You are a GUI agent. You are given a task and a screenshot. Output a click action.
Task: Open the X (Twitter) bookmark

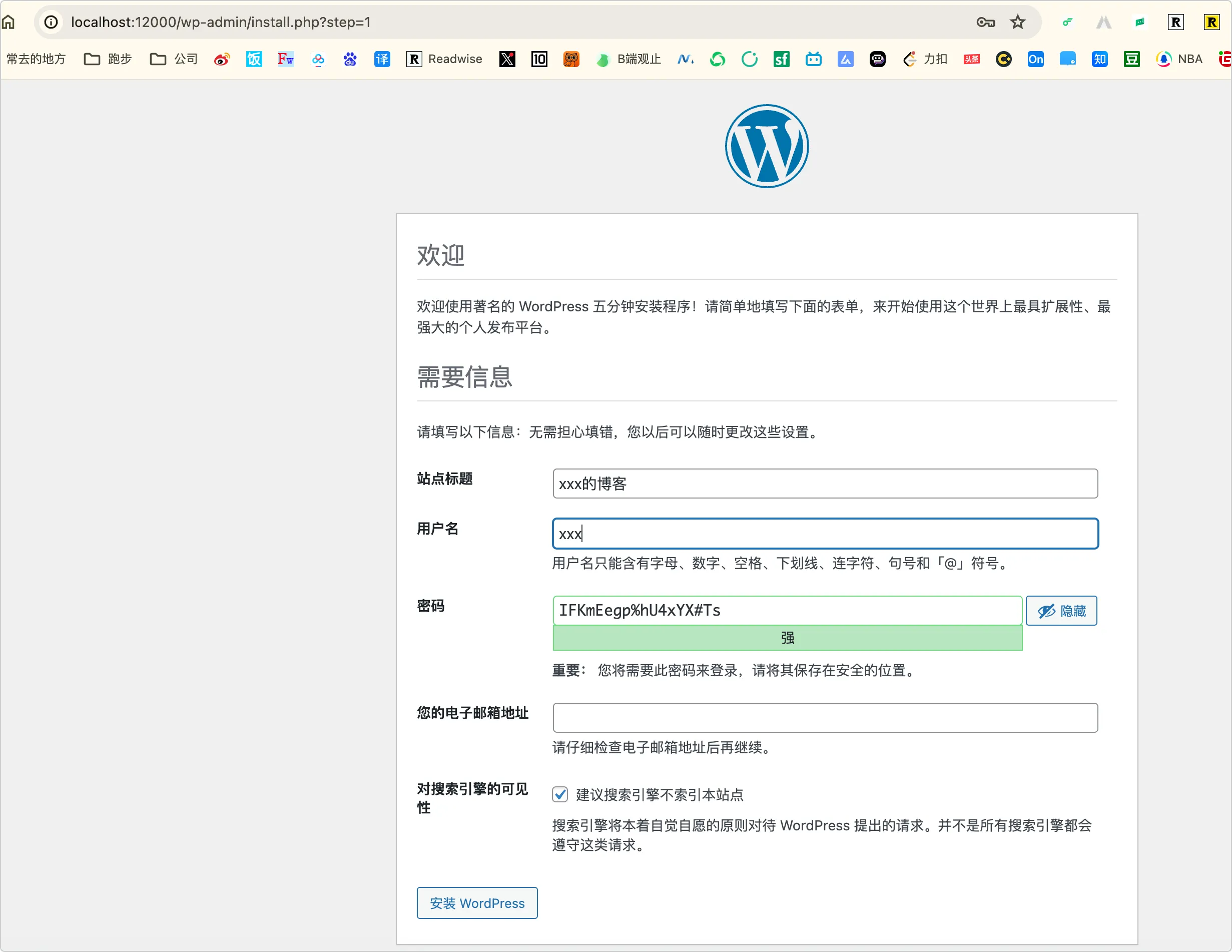point(506,59)
